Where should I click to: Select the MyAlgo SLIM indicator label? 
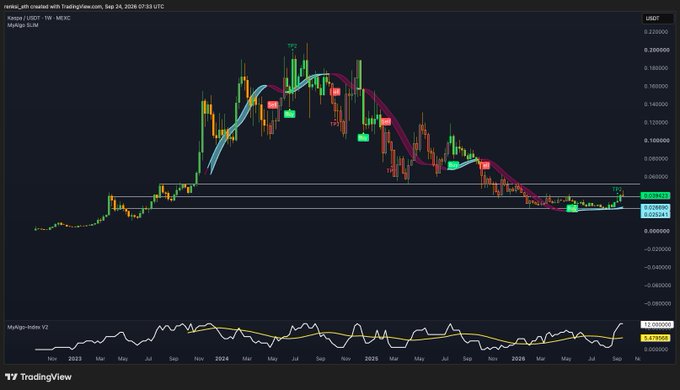point(23,26)
